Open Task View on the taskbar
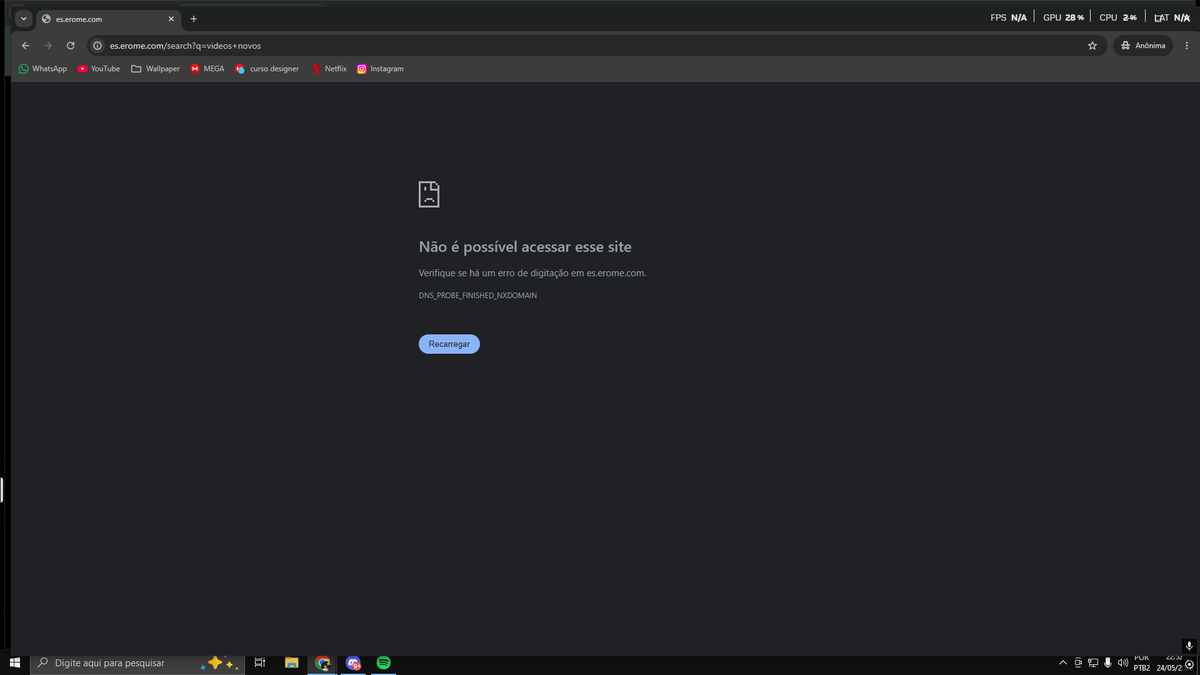 pos(259,663)
